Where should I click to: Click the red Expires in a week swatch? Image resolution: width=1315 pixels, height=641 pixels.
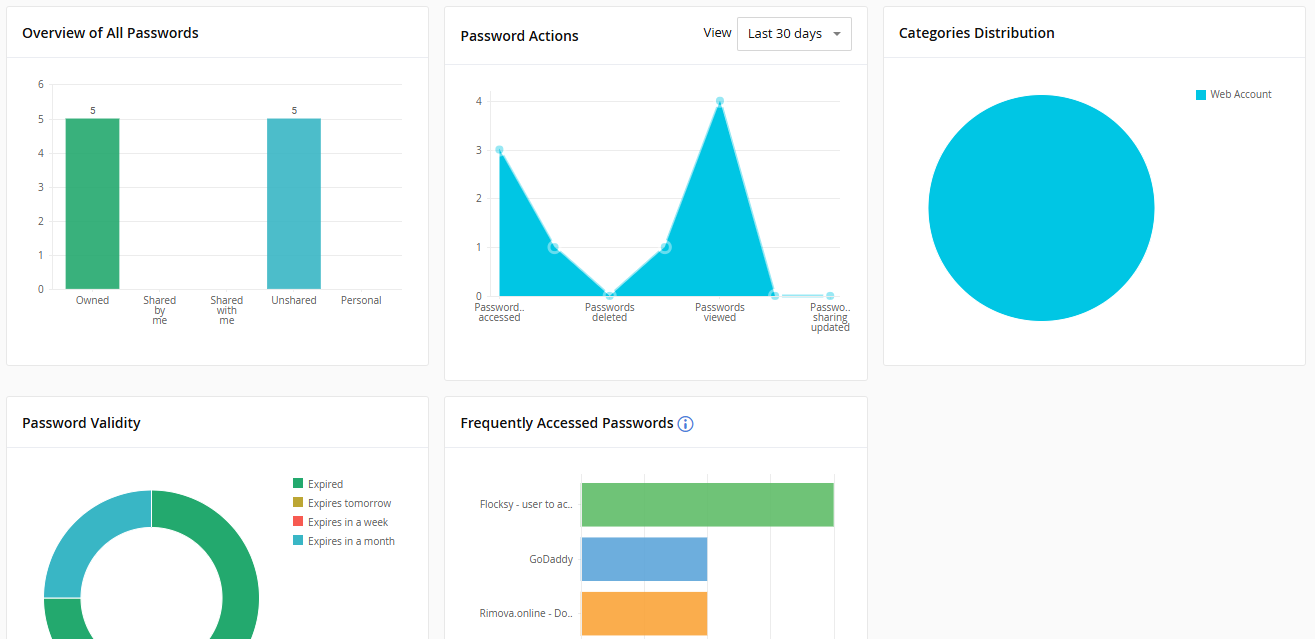pos(298,522)
